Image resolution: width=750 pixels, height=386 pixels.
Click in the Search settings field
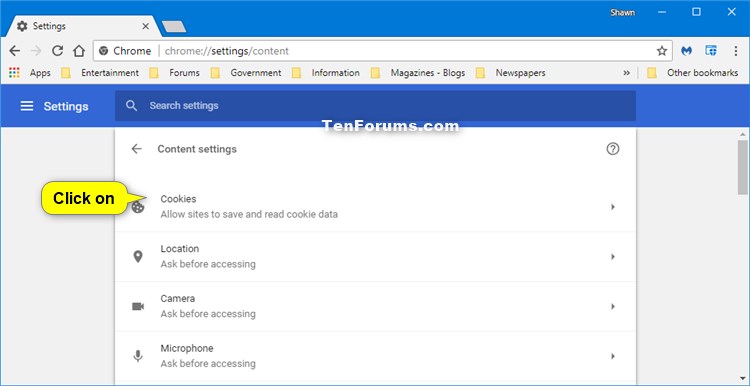point(375,106)
